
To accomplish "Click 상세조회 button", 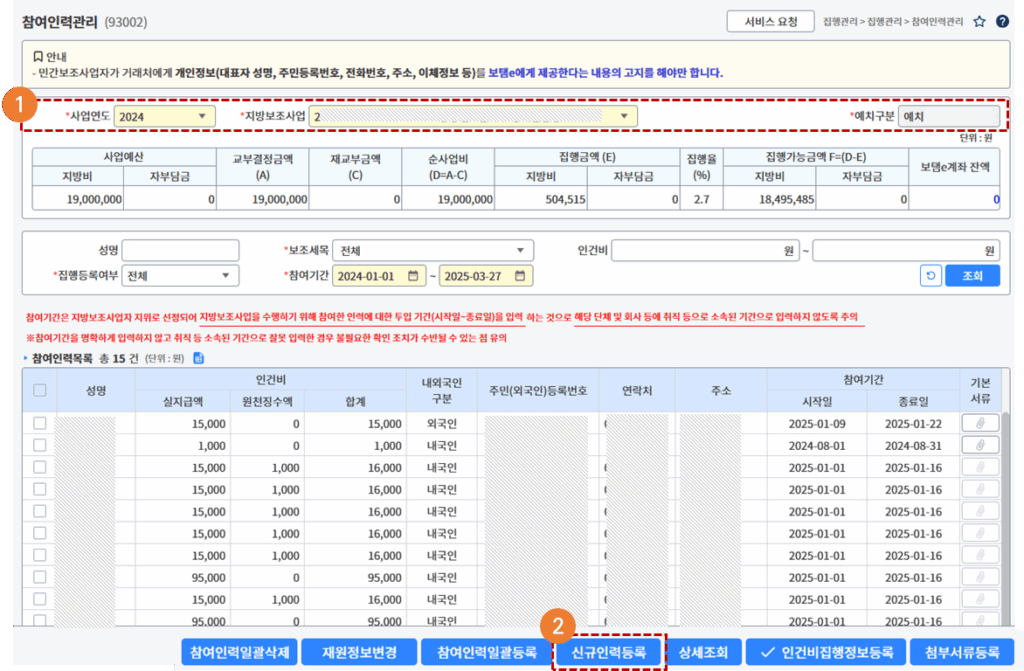I will click(x=703, y=652).
